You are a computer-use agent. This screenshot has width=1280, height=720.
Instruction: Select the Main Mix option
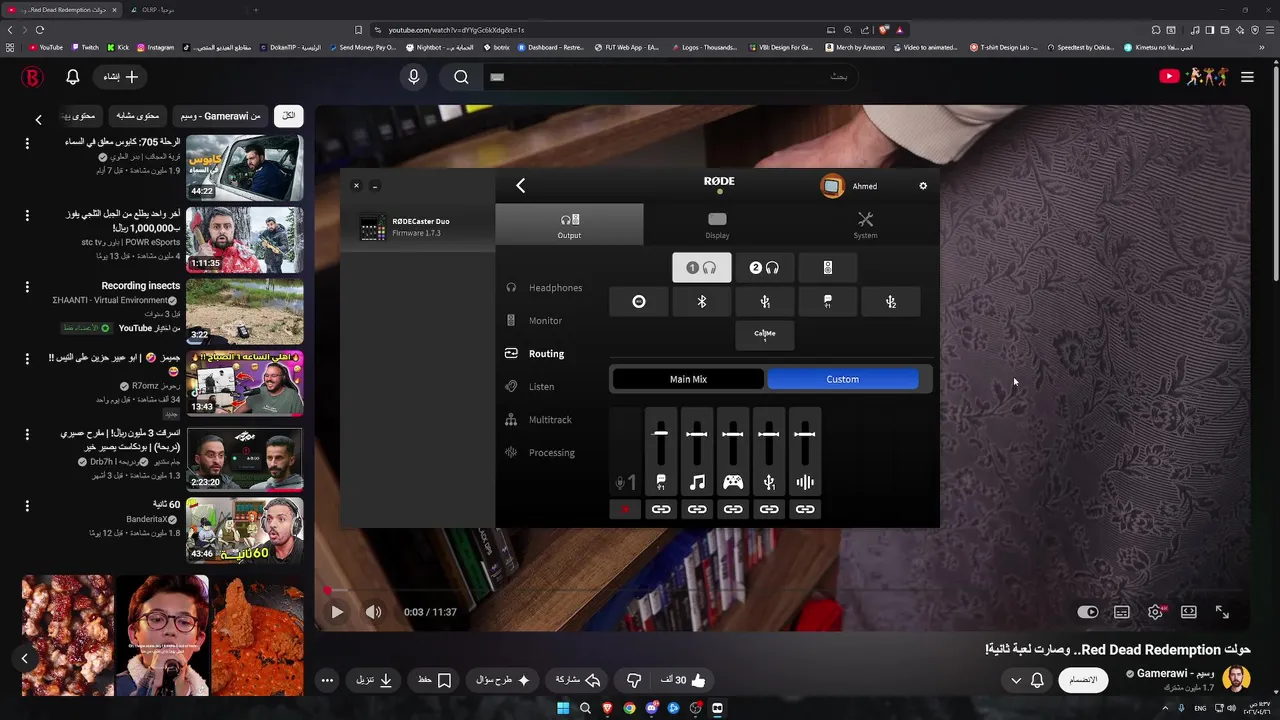[x=688, y=379]
